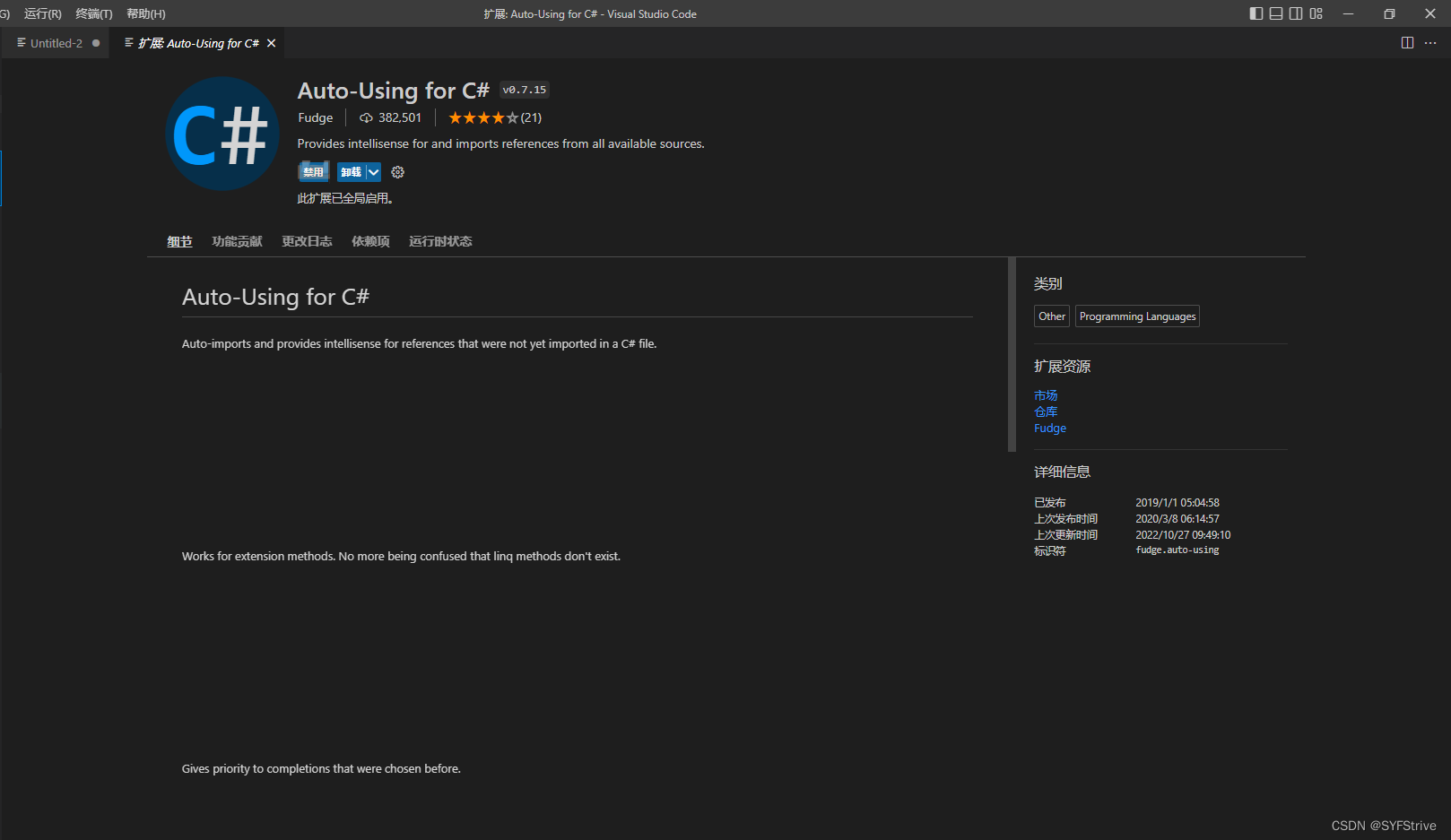Toggle primary side bar layout icon
Screen dimensions: 1451x840
coord(1256,13)
